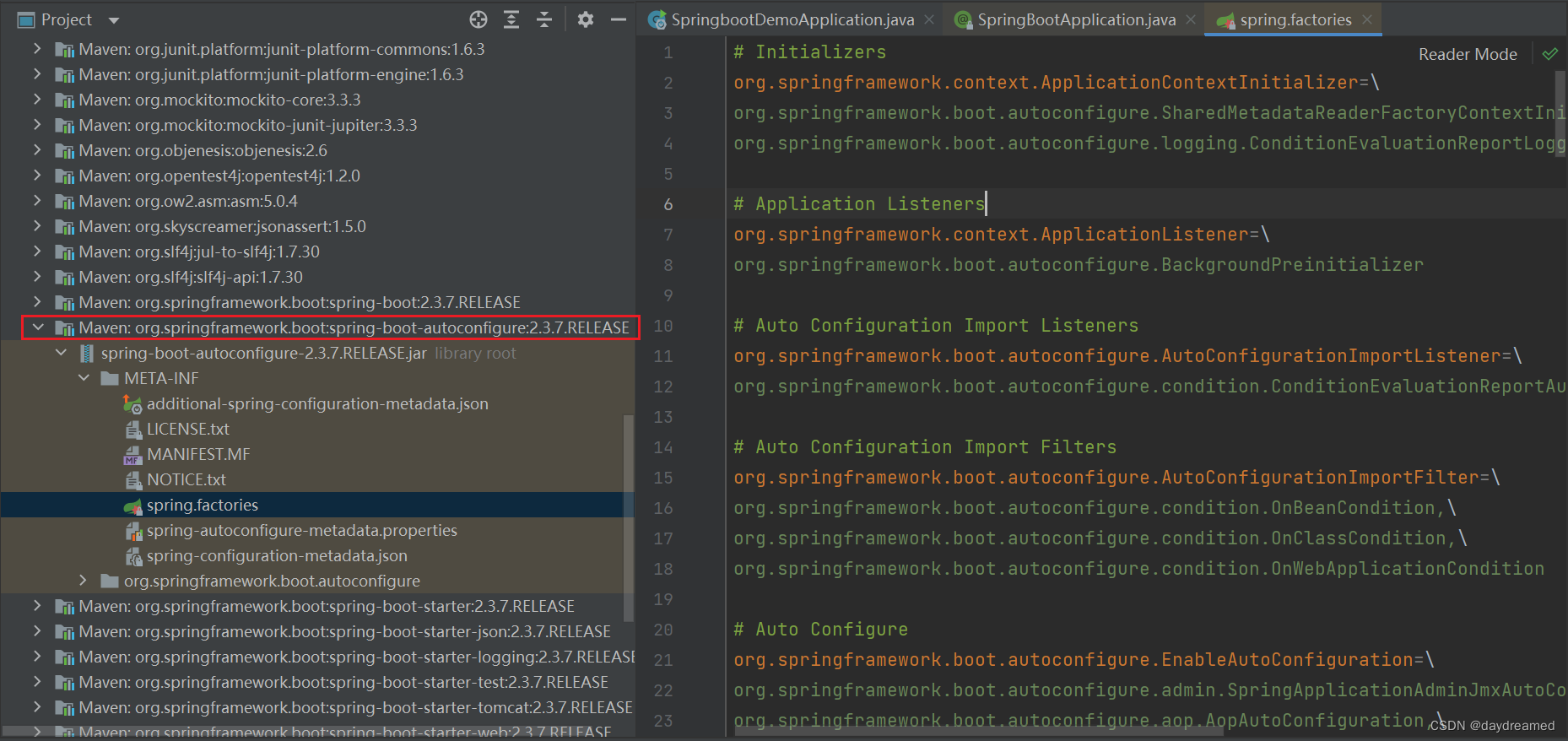Close the SpringBootApplication.java tab

tap(1191, 19)
